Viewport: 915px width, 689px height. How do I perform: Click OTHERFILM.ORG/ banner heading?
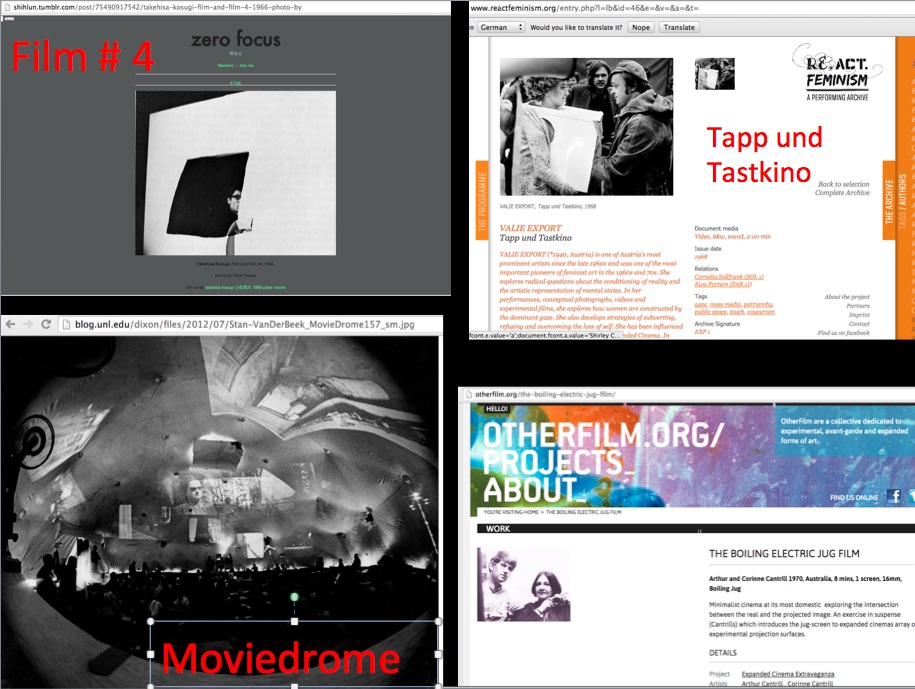coord(603,435)
